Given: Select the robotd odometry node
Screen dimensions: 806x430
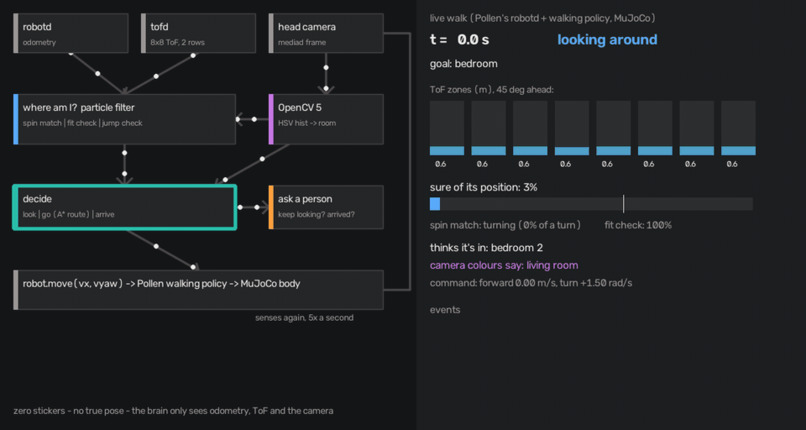Looking at the screenshot, I should [71, 33].
